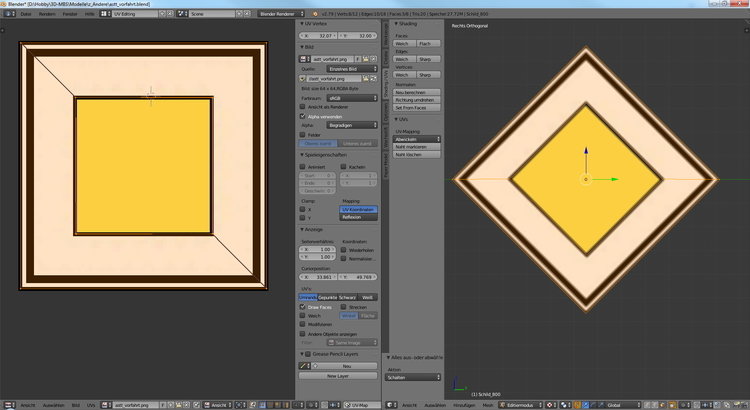Click the X coordinate field showing 32.07

(x=318, y=34)
